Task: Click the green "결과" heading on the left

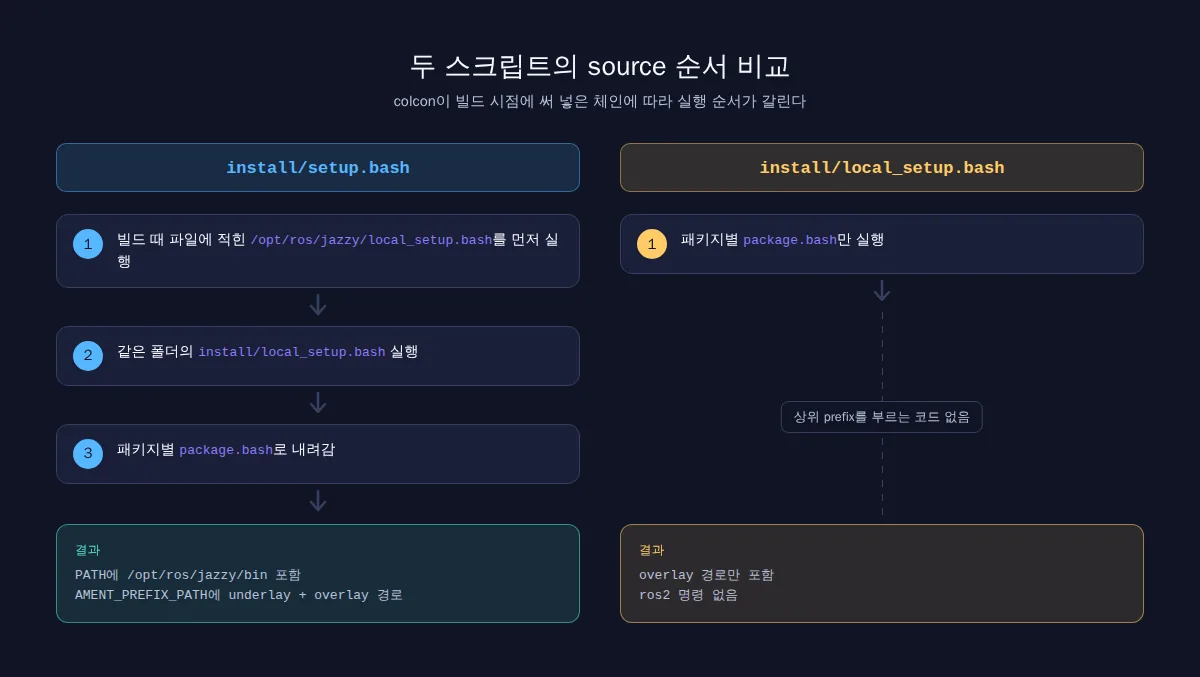Action: pos(88,550)
